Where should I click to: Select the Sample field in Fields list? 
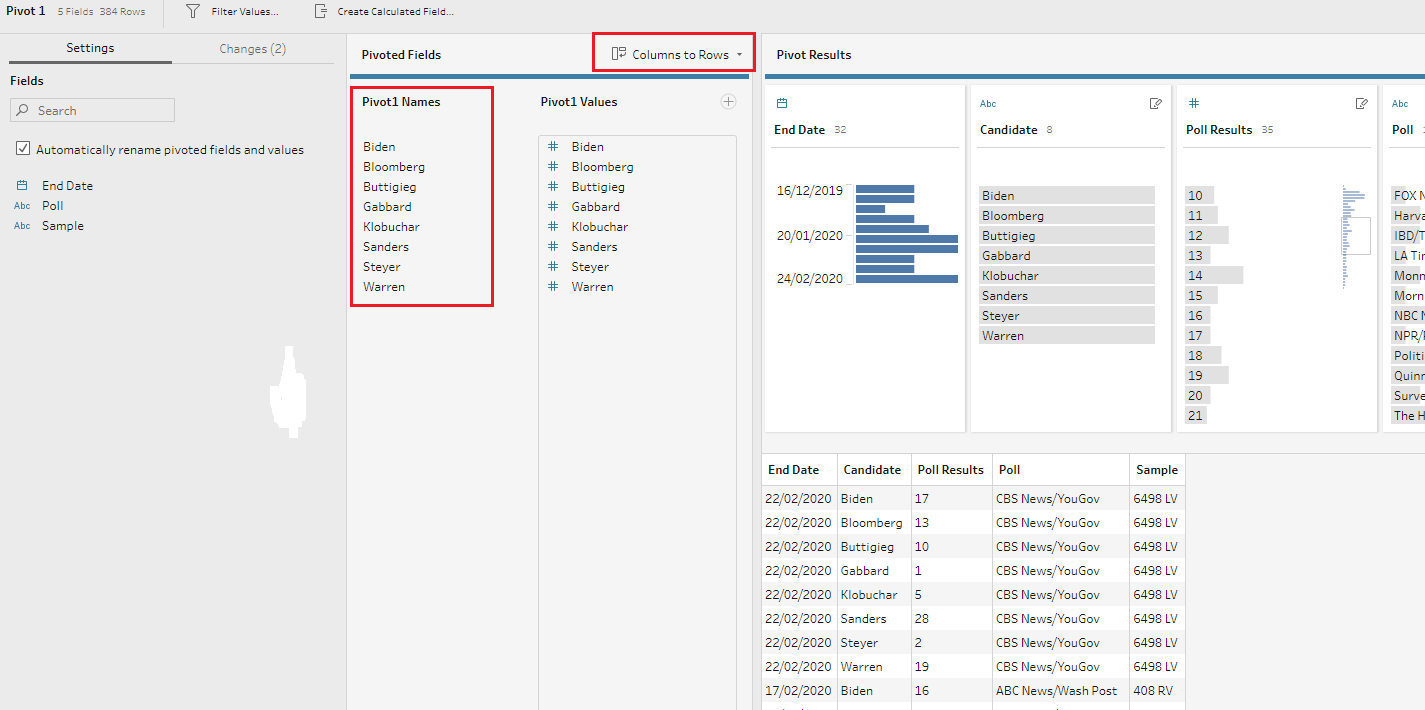tap(62, 226)
